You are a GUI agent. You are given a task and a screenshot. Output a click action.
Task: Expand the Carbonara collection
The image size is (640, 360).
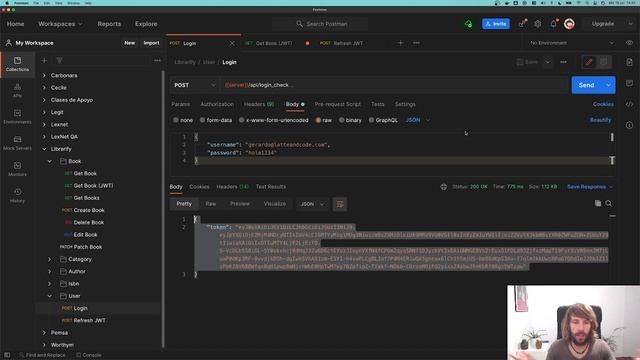click(44, 76)
